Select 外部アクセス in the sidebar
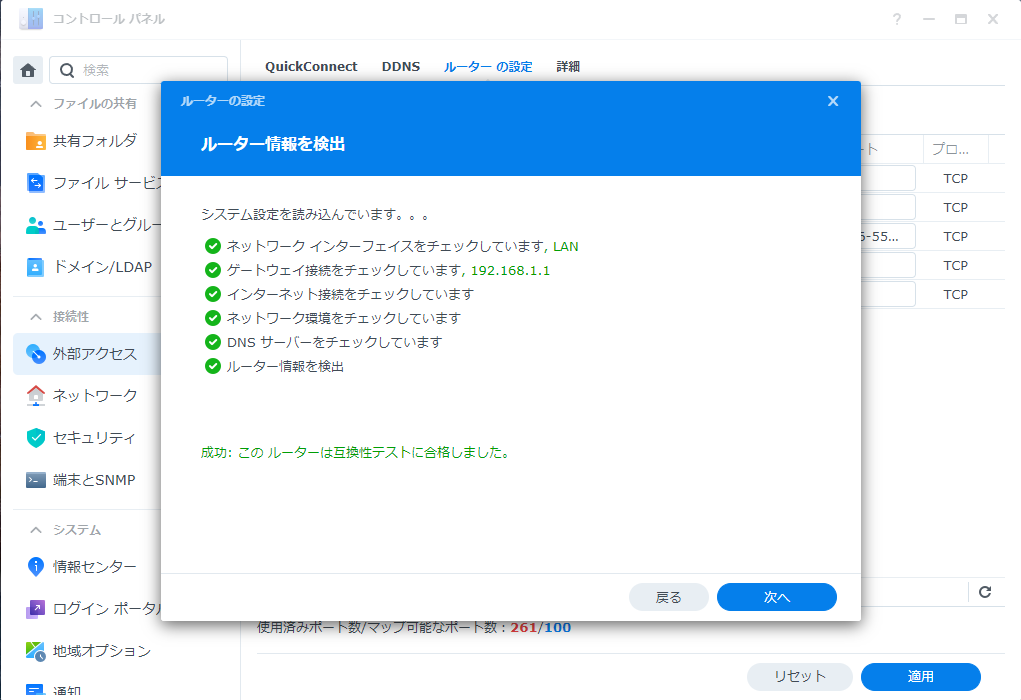 coord(87,354)
